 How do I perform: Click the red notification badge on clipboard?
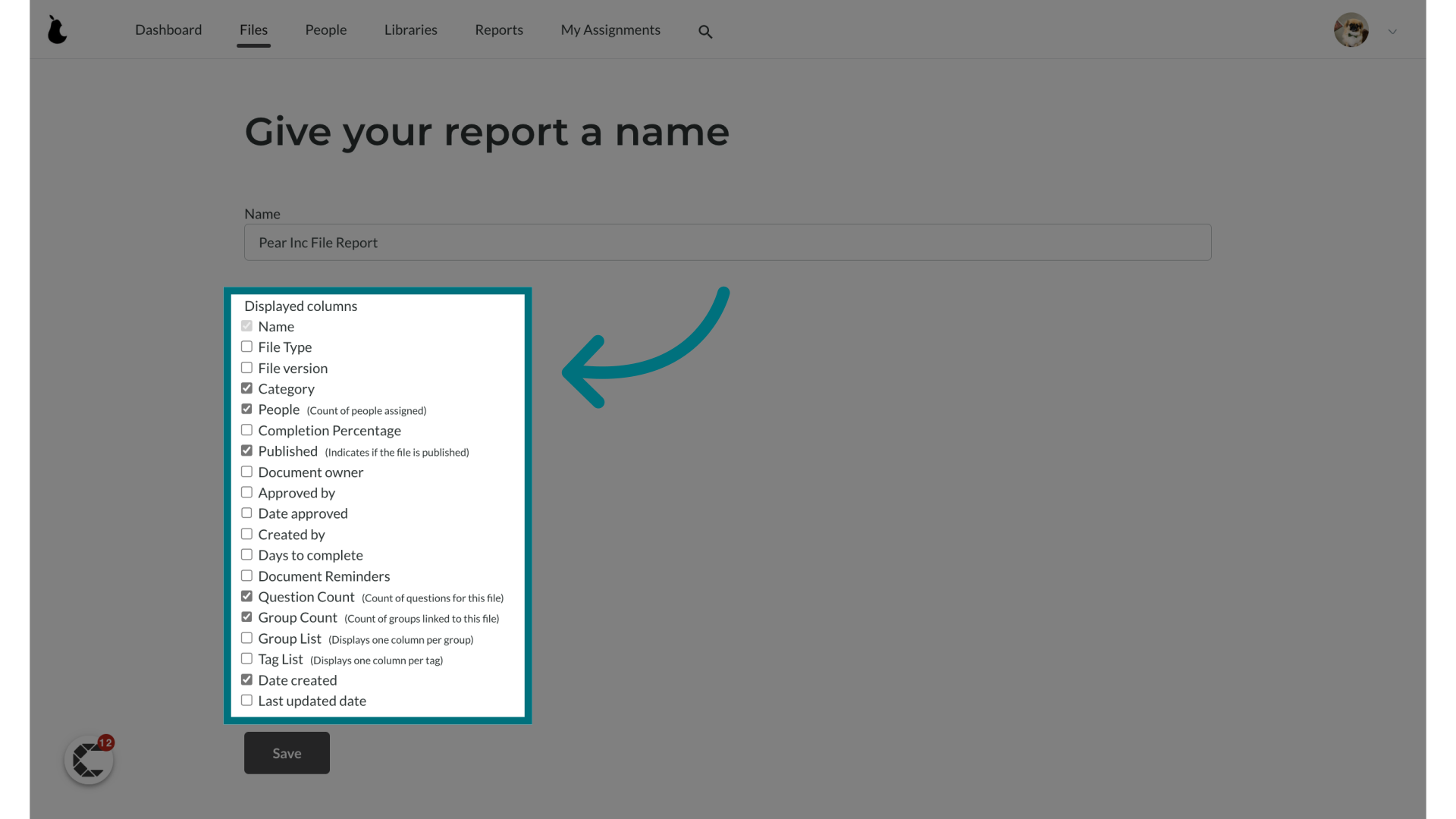point(104,742)
